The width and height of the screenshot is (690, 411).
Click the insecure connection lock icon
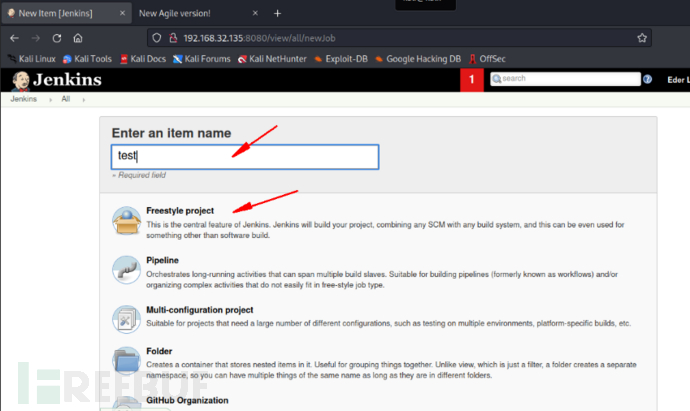click(x=173, y=38)
